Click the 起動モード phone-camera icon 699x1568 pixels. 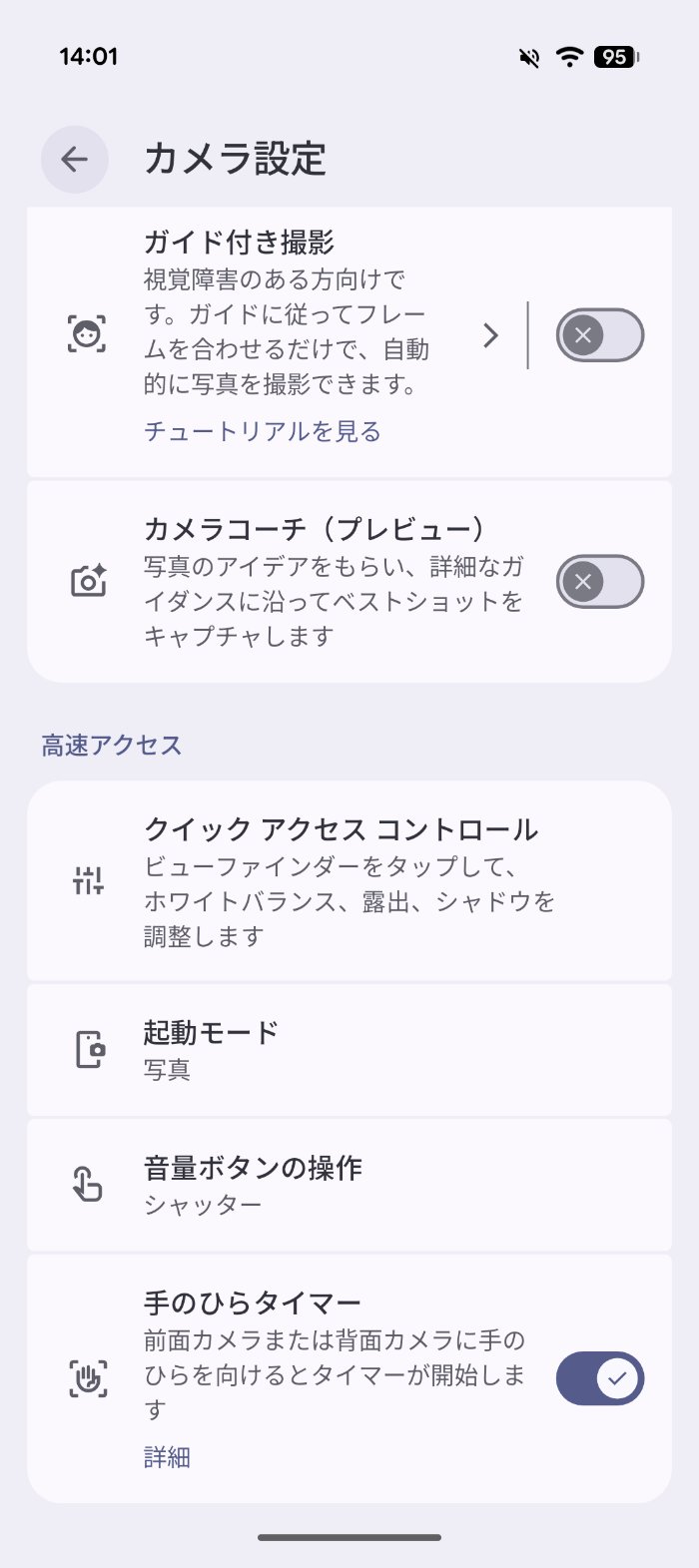(x=89, y=1050)
